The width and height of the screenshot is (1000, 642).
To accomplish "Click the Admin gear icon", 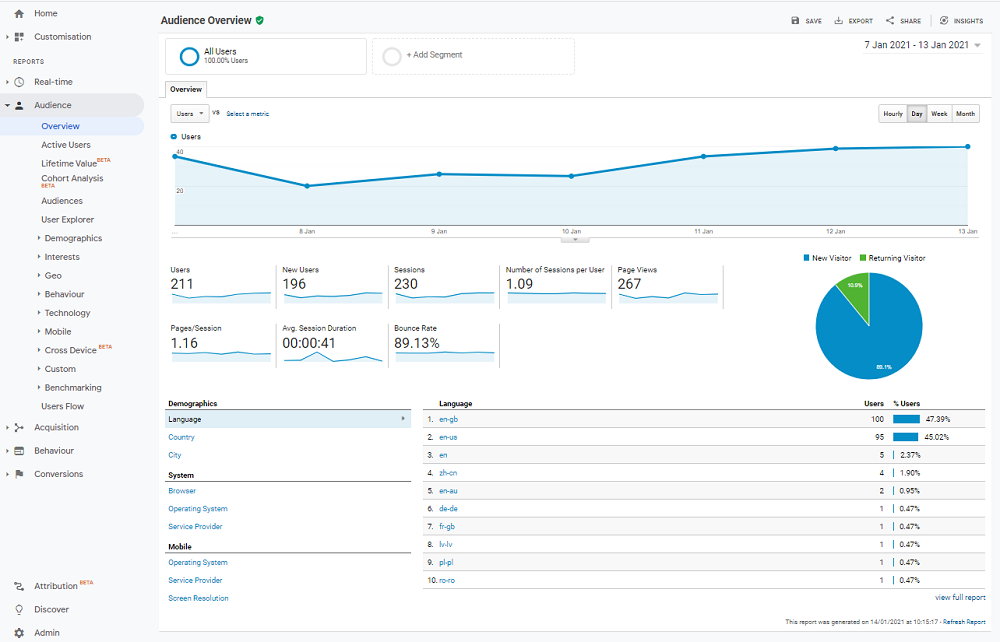I will coord(19,633).
